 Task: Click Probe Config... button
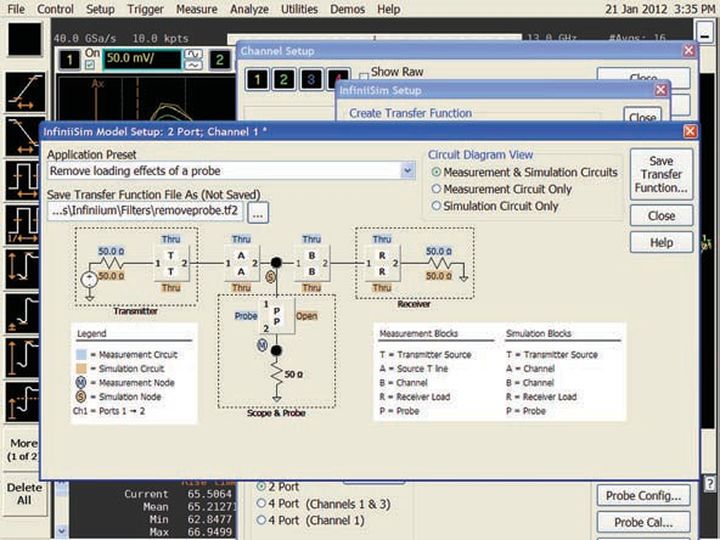(x=643, y=496)
